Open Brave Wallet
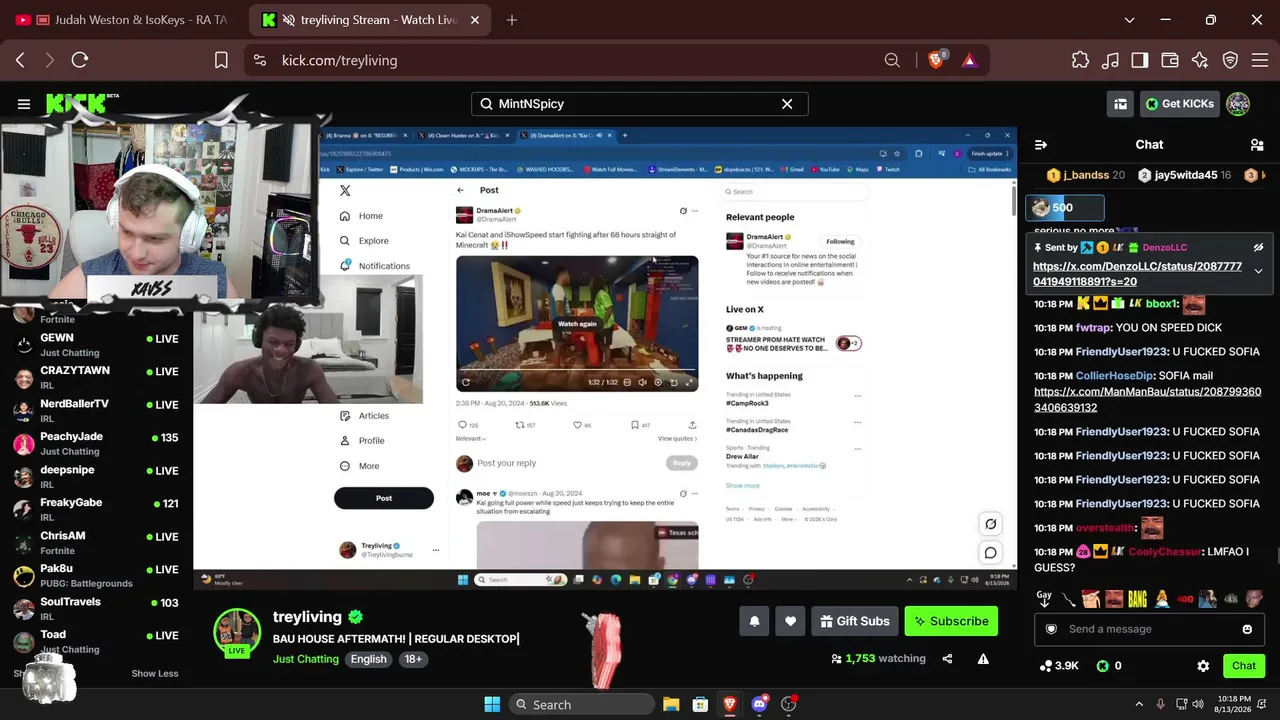 pos(1170,60)
